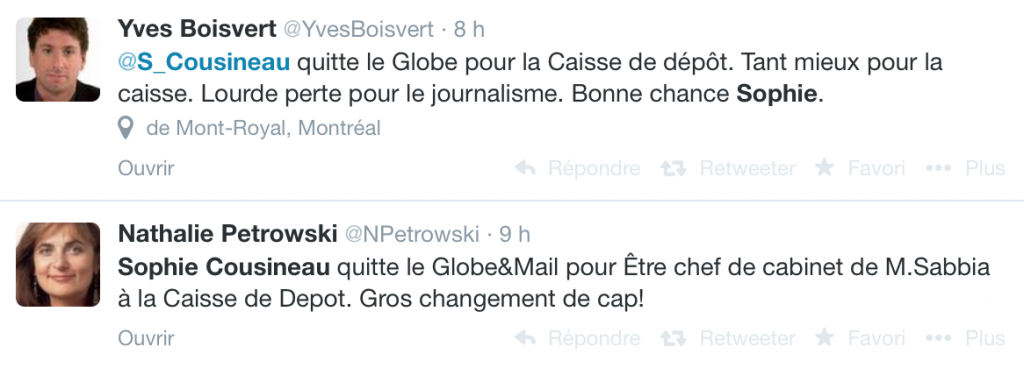Click location pin icon beside de Mont-Royal
The height and width of the screenshot is (368, 1024).
point(125,129)
